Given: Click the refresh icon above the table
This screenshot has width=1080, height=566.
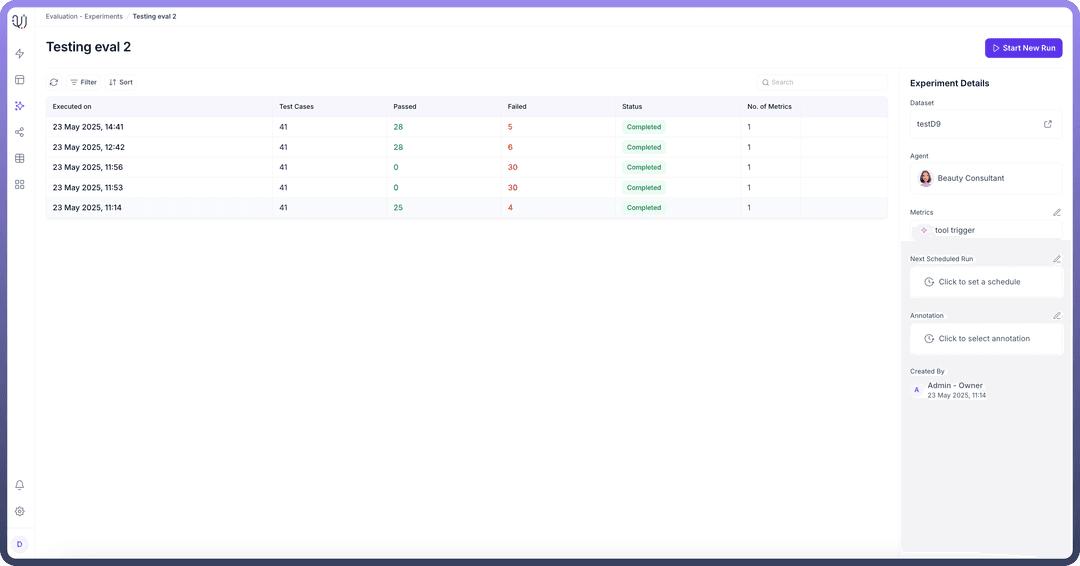Looking at the screenshot, I should pos(54,82).
